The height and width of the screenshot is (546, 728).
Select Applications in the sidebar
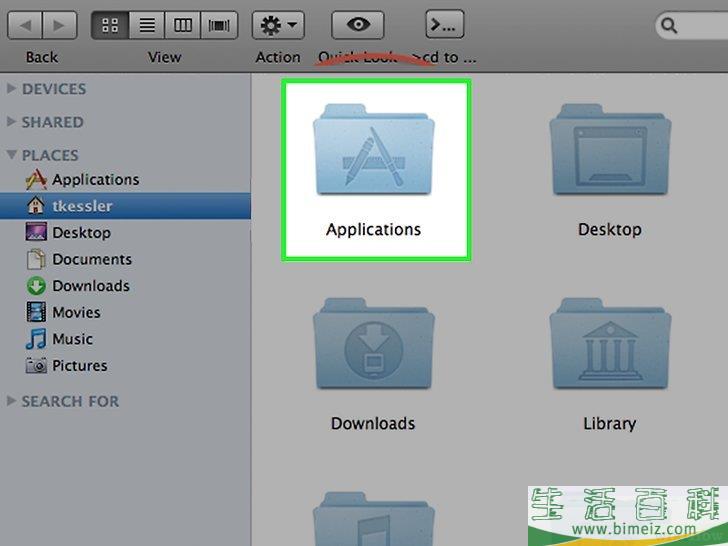(95, 180)
